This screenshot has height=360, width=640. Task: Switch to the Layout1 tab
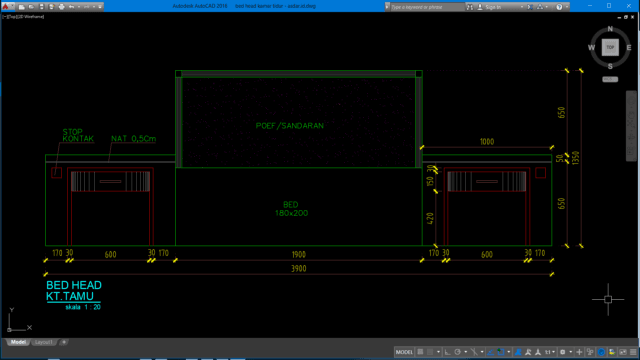tap(44, 342)
